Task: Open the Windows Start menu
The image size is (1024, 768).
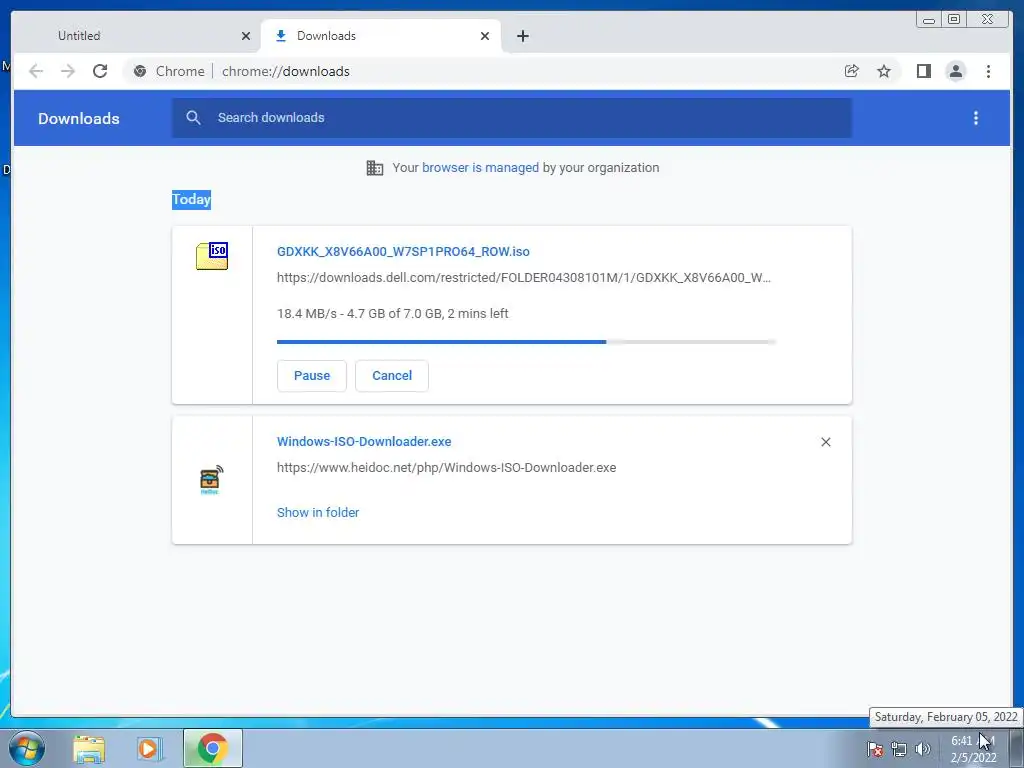Action: coord(27,748)
